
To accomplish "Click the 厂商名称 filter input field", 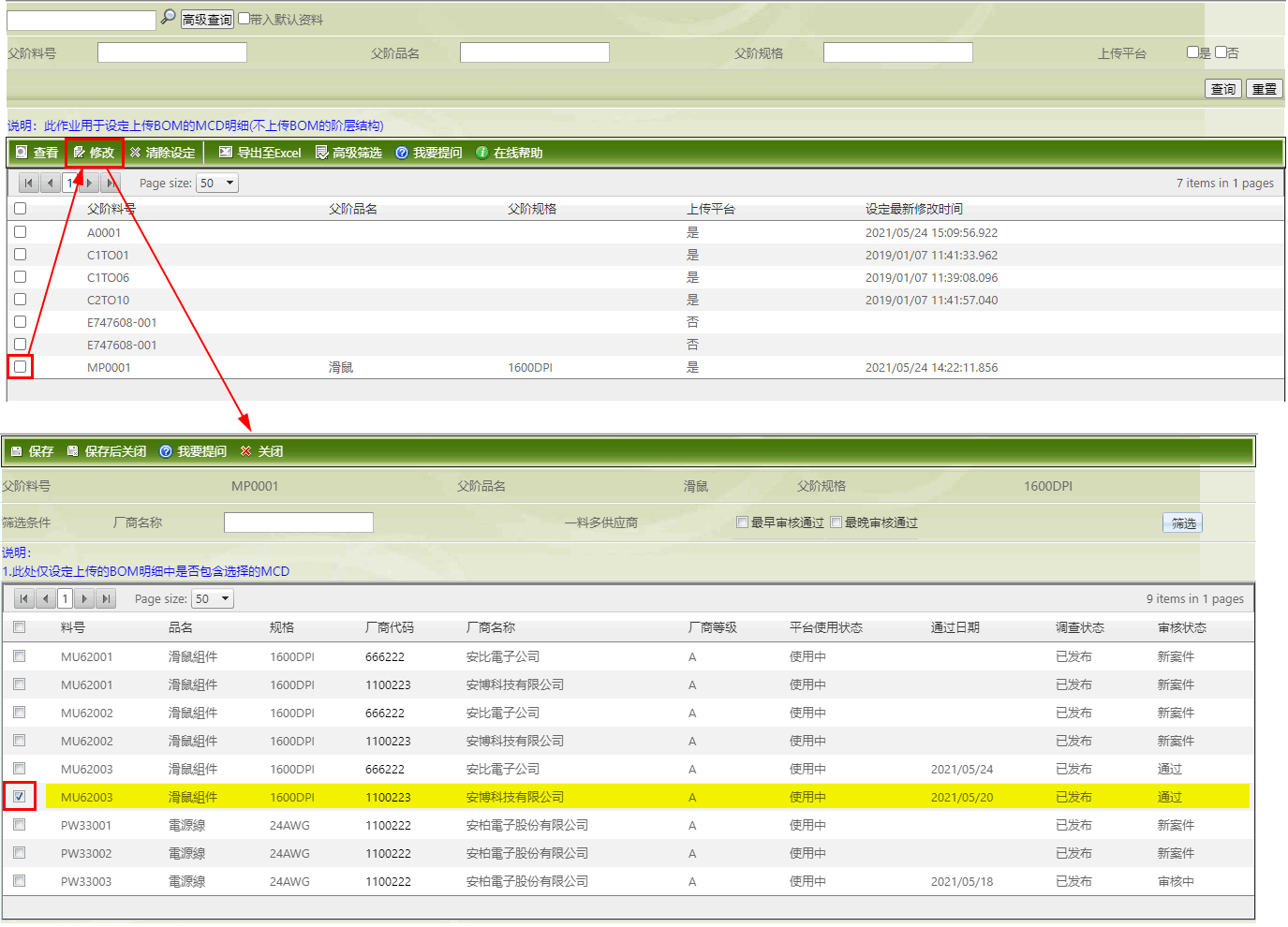I will (299, 522).
